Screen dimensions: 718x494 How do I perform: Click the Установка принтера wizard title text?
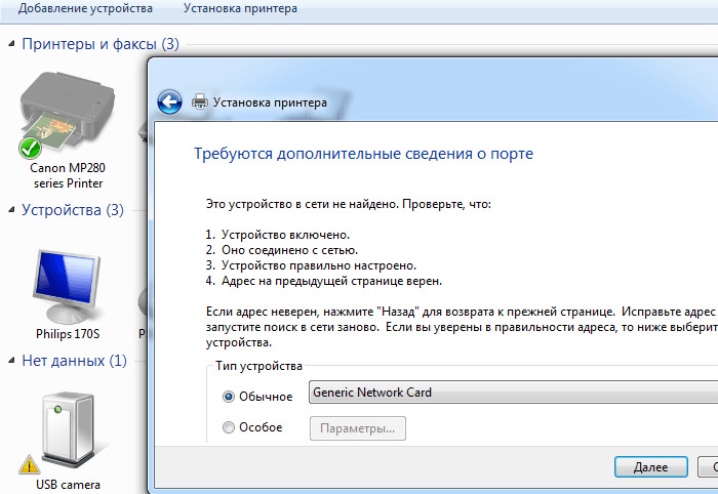(x=270, y=103)
